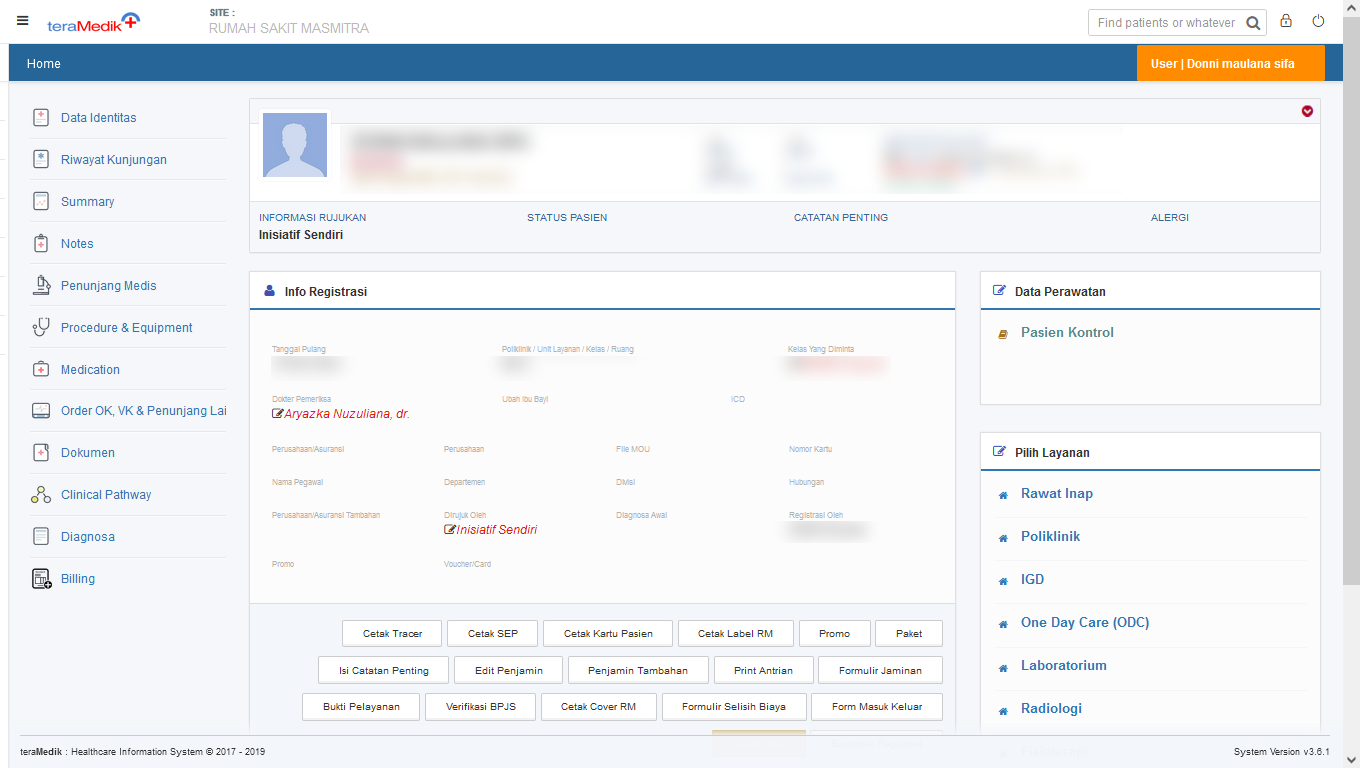Click patient avatar photo thumbnail

coord(295,145)
